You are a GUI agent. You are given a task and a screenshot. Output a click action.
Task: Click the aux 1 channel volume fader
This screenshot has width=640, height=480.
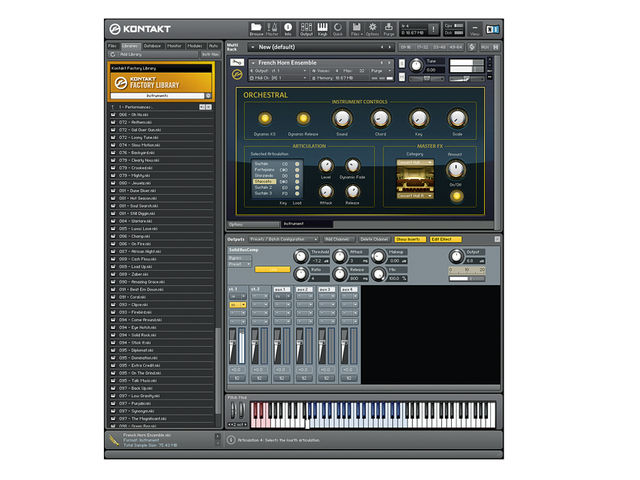(x=278, y=346)
